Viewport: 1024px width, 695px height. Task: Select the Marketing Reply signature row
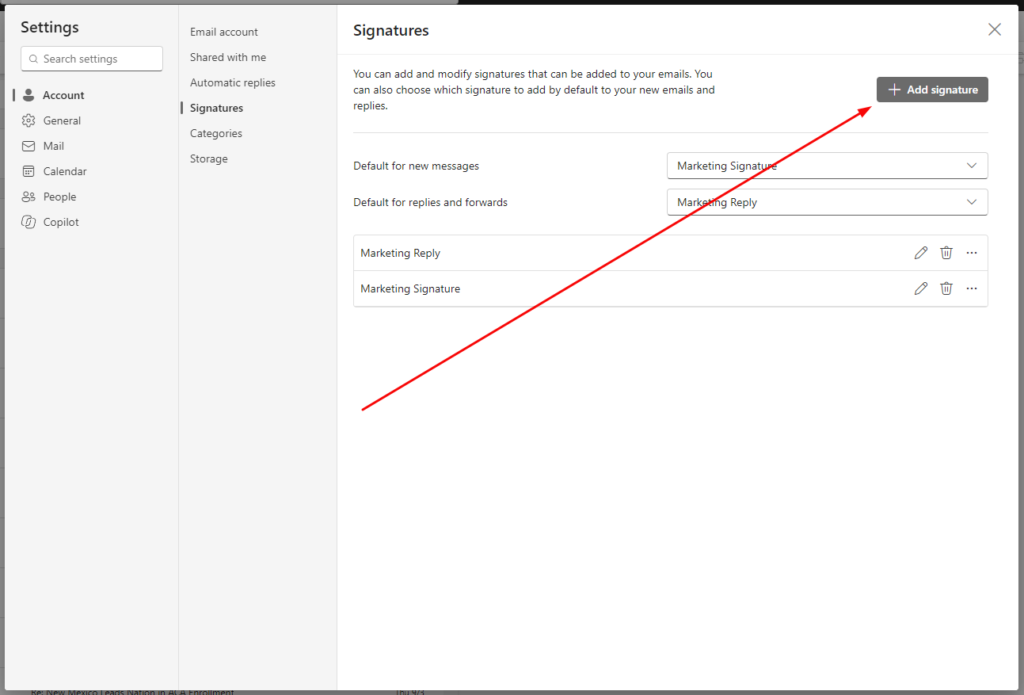(x=671, y=253)
